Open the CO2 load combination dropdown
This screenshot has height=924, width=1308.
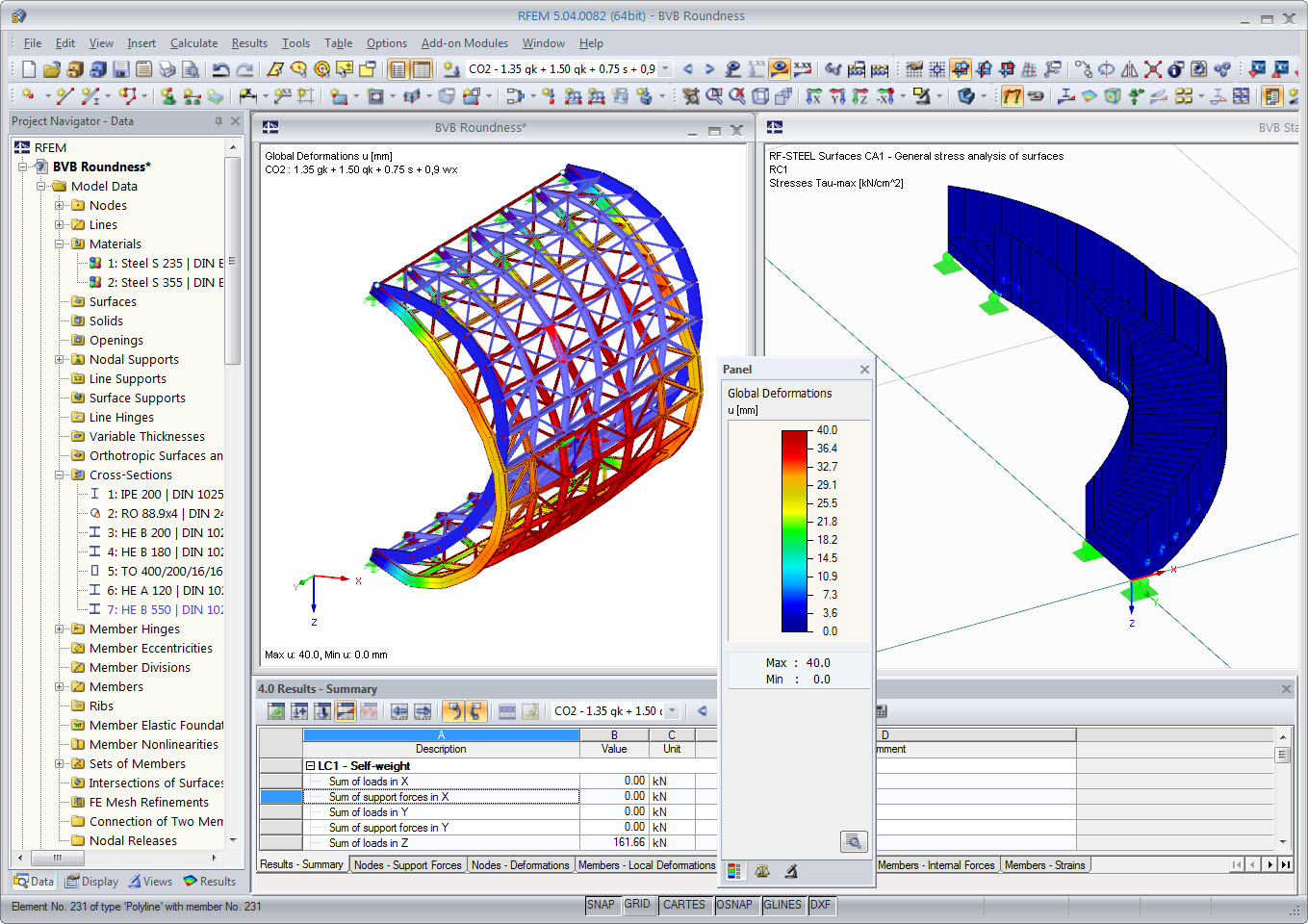[664, 69]
